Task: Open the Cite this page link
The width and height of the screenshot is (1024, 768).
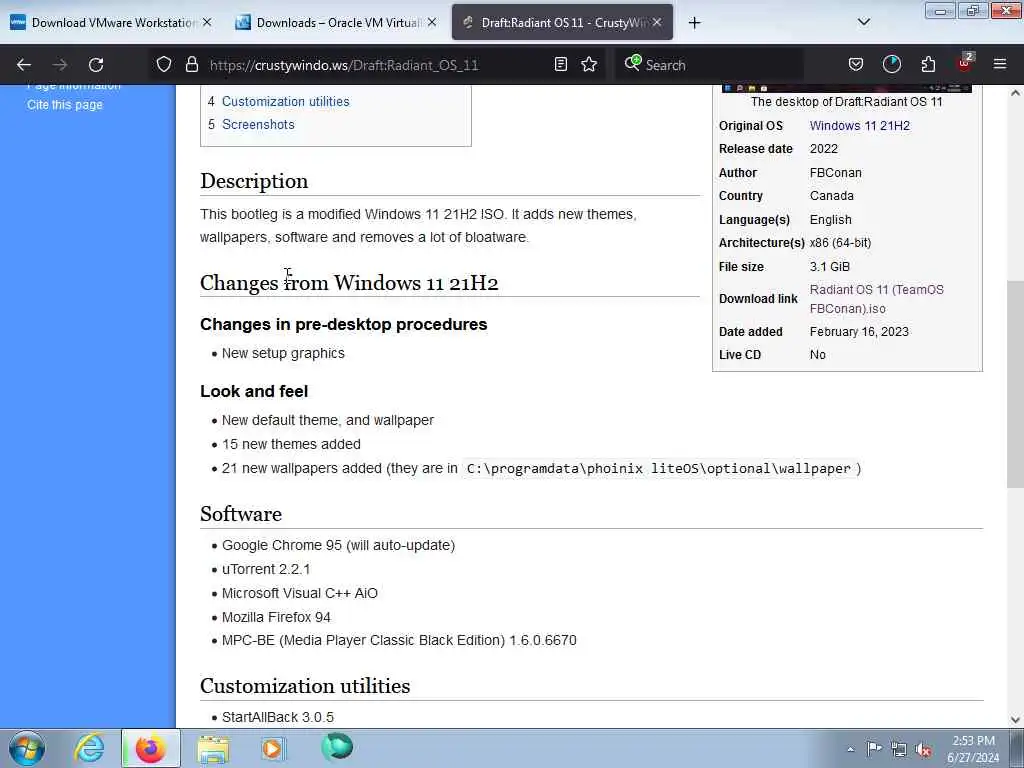Action: click(65, 104)
